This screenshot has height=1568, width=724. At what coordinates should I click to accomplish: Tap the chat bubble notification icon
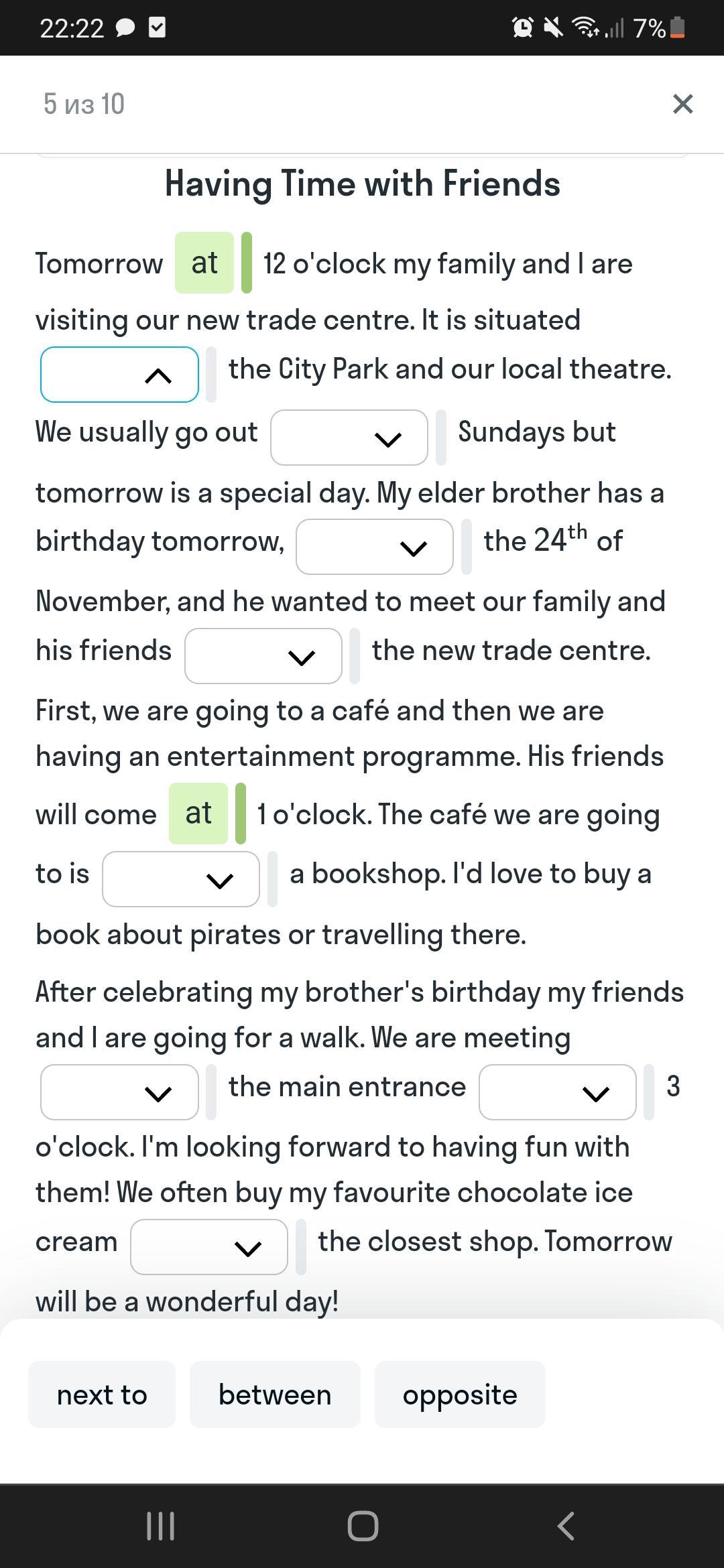click(125, 28)
